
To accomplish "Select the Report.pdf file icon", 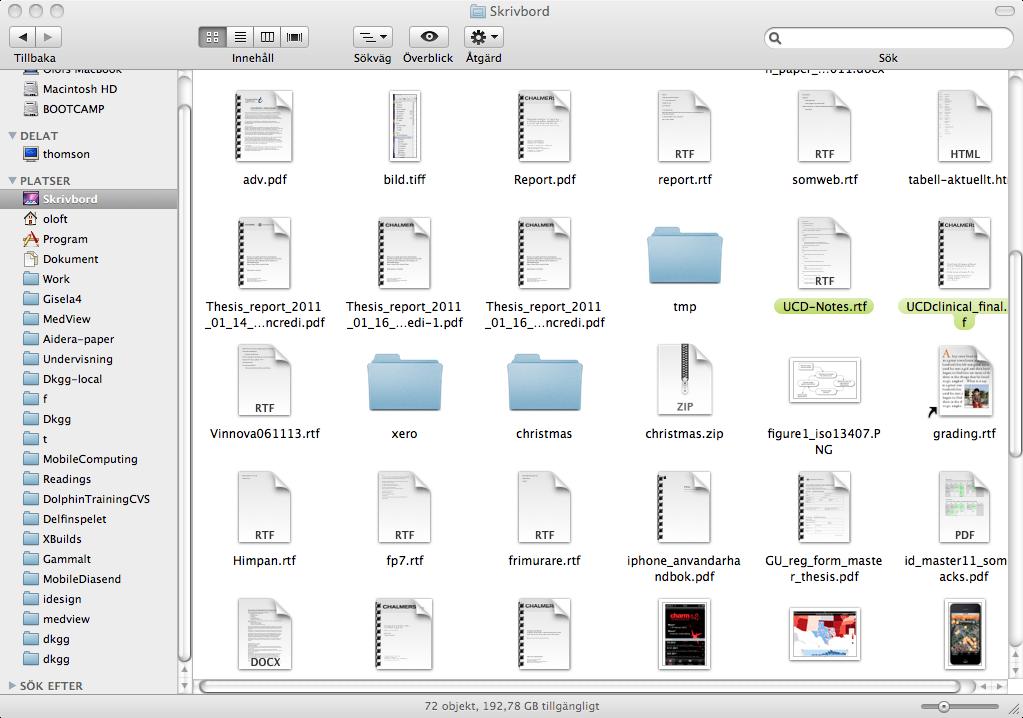I will pos(544,126).
